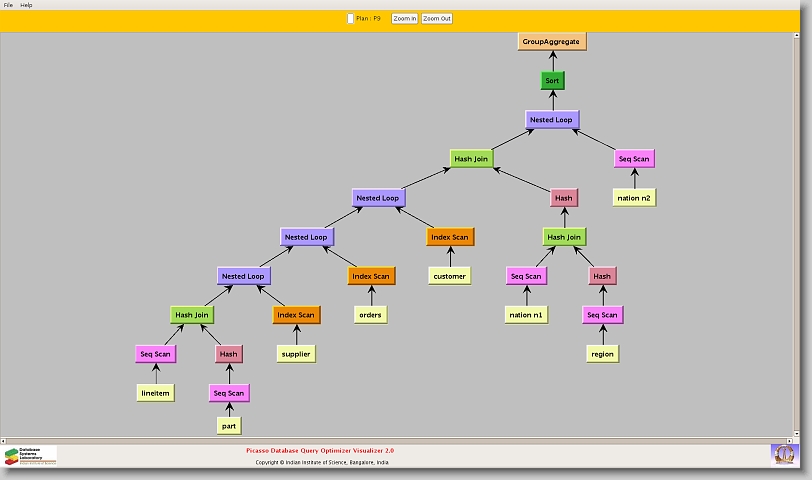Click the Zoom Out button
Viewport: 812px width, 480px height.
click(437, 18)
